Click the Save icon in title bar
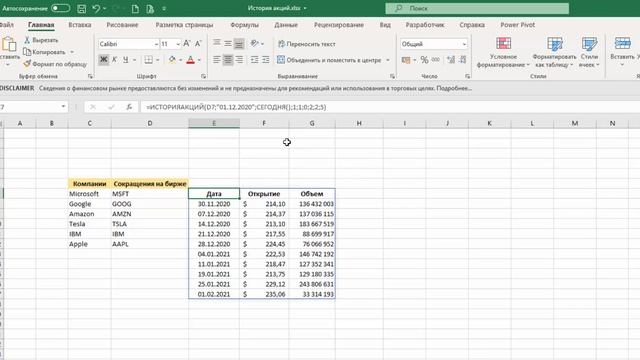640x360 pixels. tap(82, 9)
